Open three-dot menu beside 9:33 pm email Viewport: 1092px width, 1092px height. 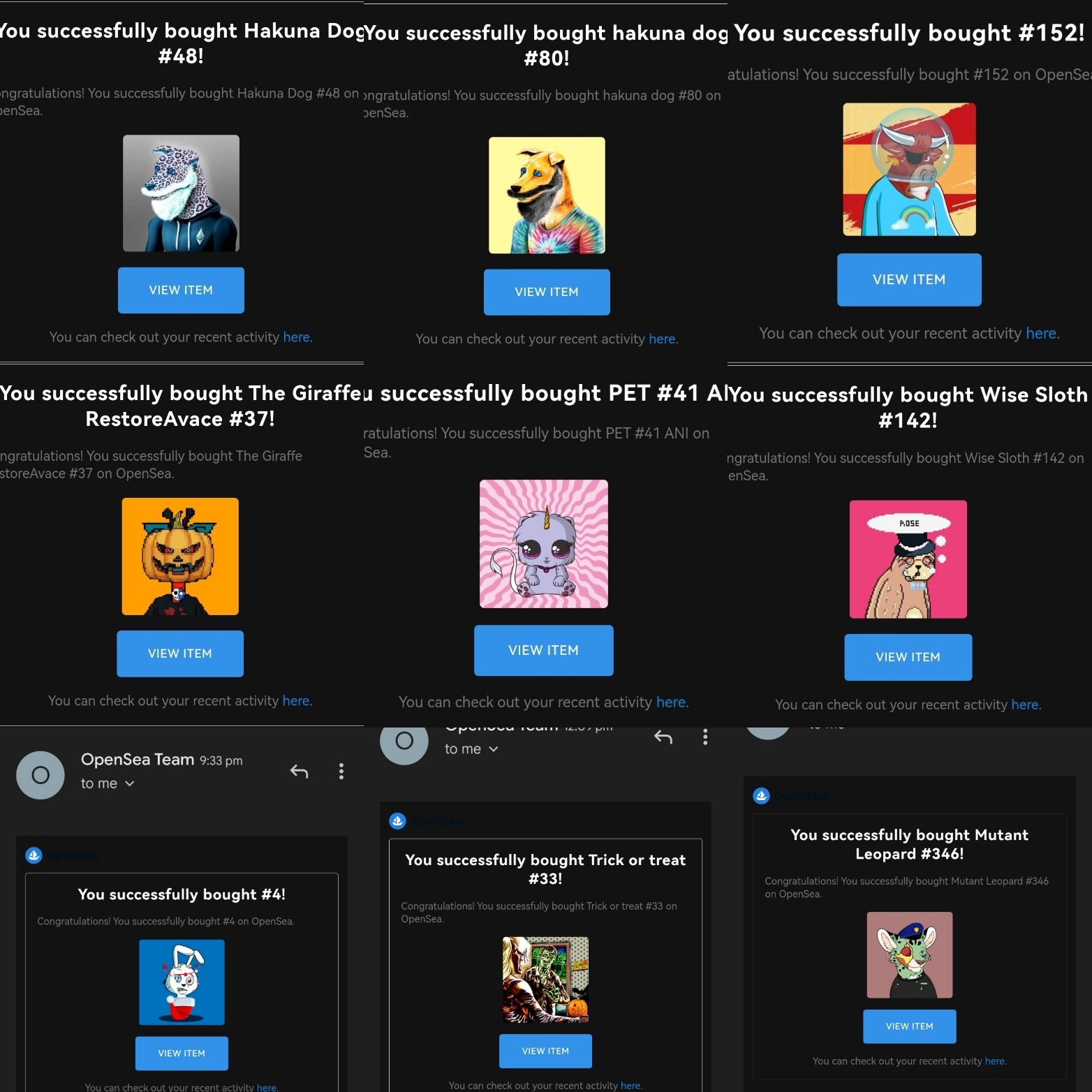coord(341,771)
